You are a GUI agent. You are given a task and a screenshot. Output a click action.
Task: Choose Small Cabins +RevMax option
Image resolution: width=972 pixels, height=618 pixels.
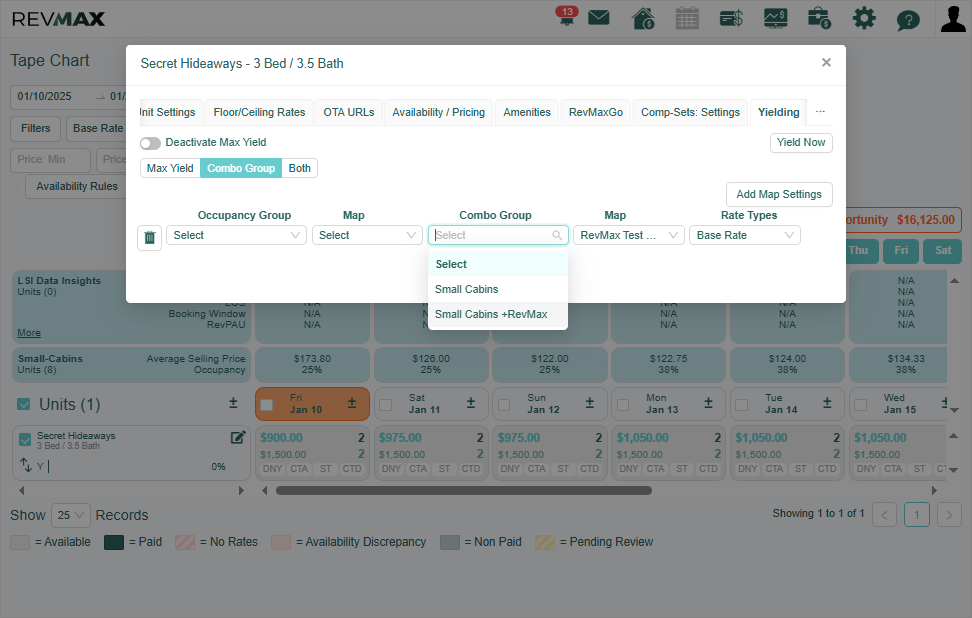pyautogui.click(x=498, y=314)
